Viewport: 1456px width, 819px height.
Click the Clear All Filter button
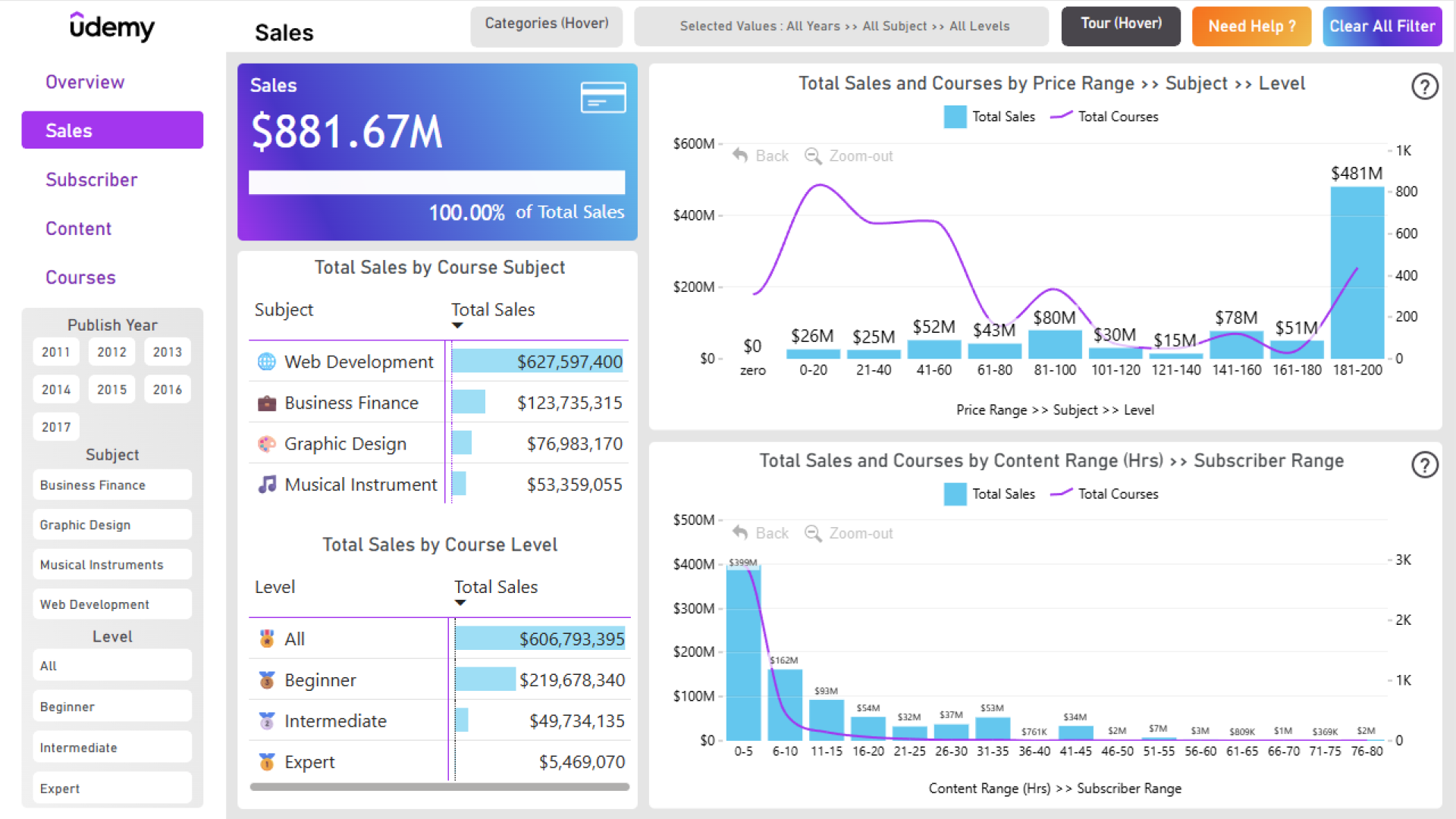click(x=1382, y=26)
